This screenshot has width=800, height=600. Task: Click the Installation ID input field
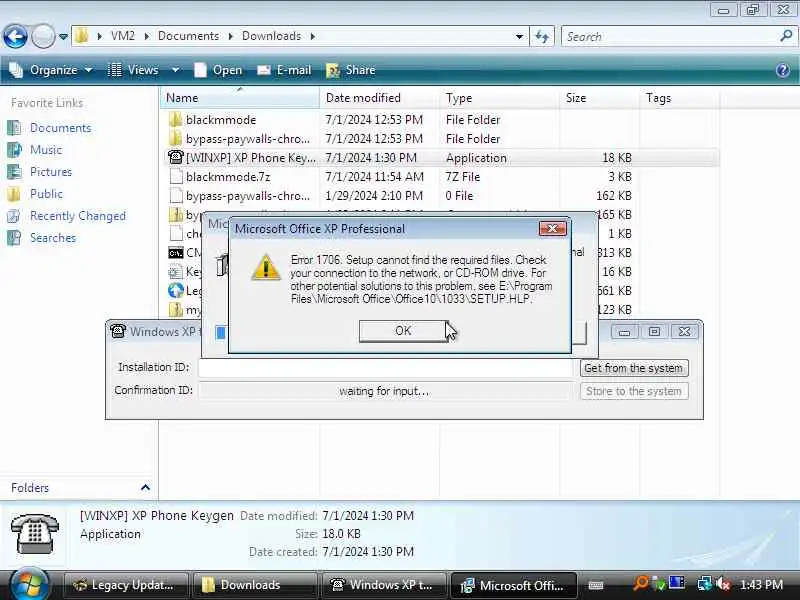385,368
